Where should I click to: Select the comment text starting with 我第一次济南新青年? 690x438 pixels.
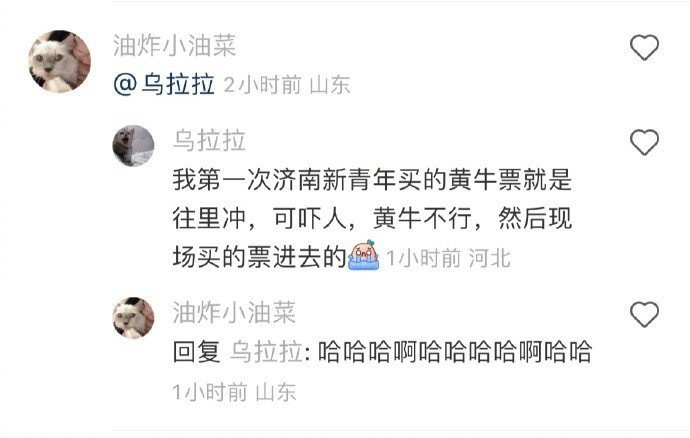(x=372, y=218)
